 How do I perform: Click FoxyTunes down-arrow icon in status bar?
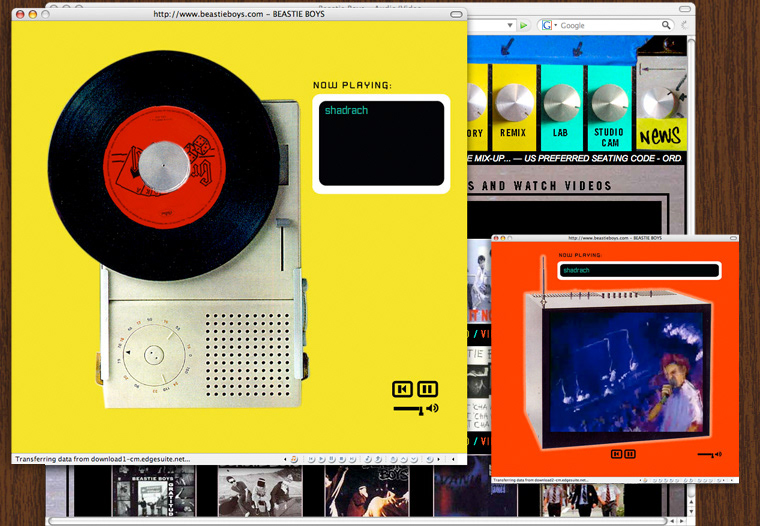tap(413, 459)
